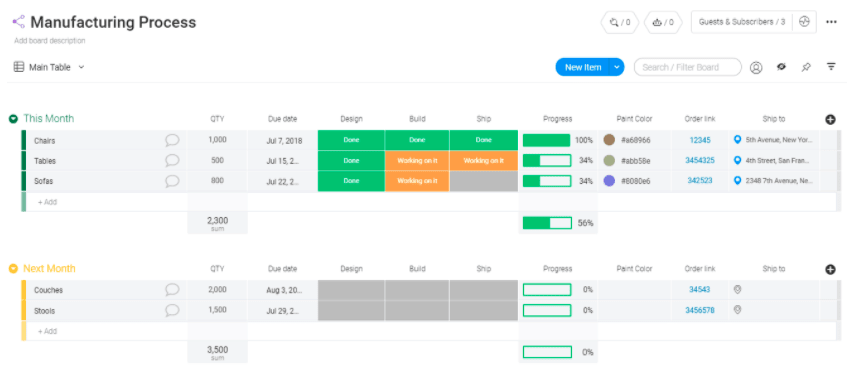Click the Paint Color column header in This Month

(634, 119)
